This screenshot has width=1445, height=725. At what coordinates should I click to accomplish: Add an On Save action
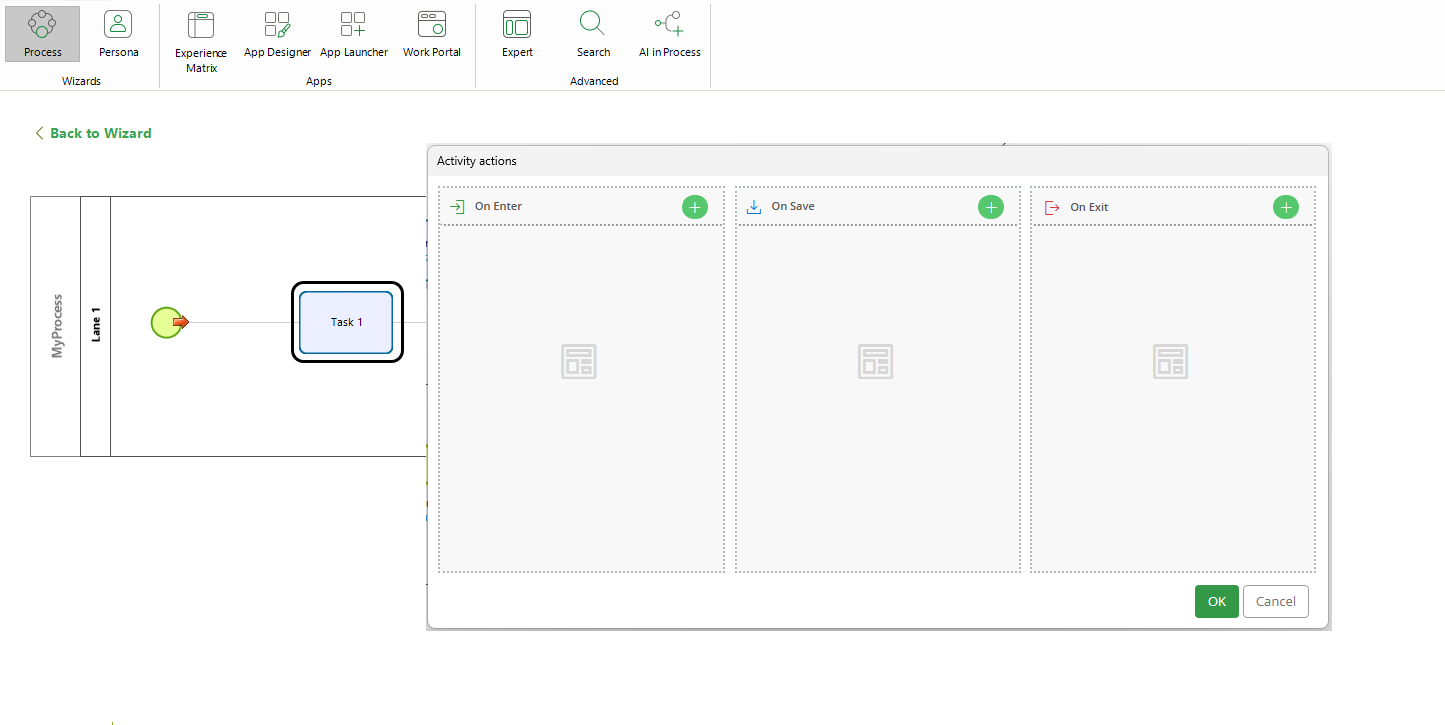pyautogui.click(x=990, y=207)
